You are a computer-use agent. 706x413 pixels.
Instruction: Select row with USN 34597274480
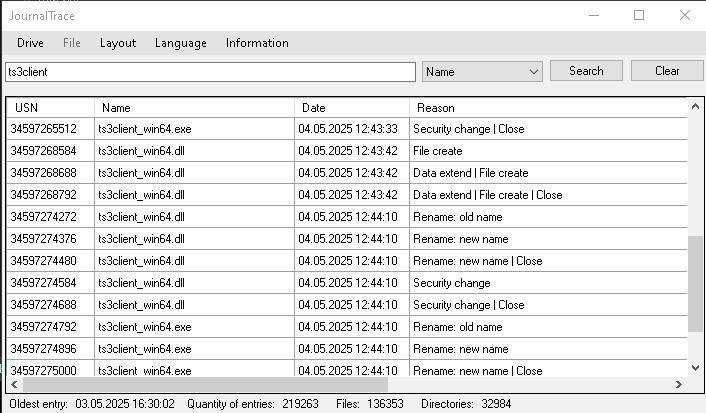(347, 261)
